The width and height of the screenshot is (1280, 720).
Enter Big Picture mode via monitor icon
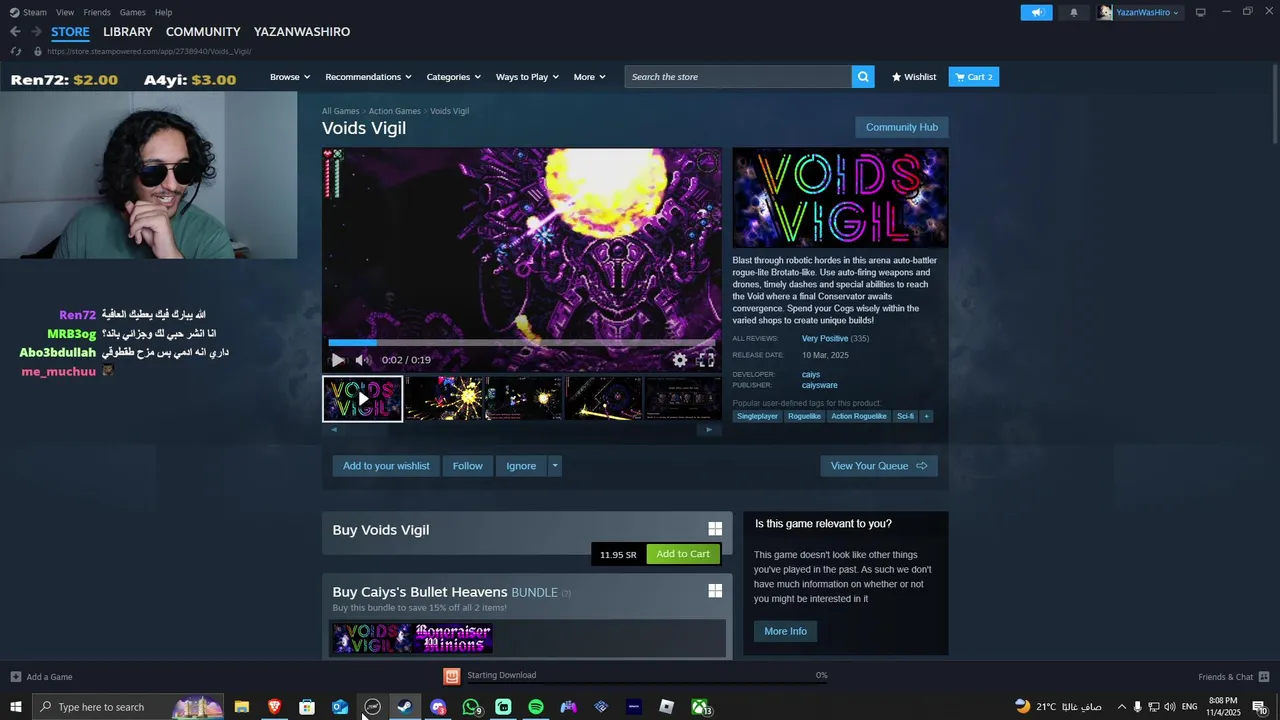coord(1200,12)
